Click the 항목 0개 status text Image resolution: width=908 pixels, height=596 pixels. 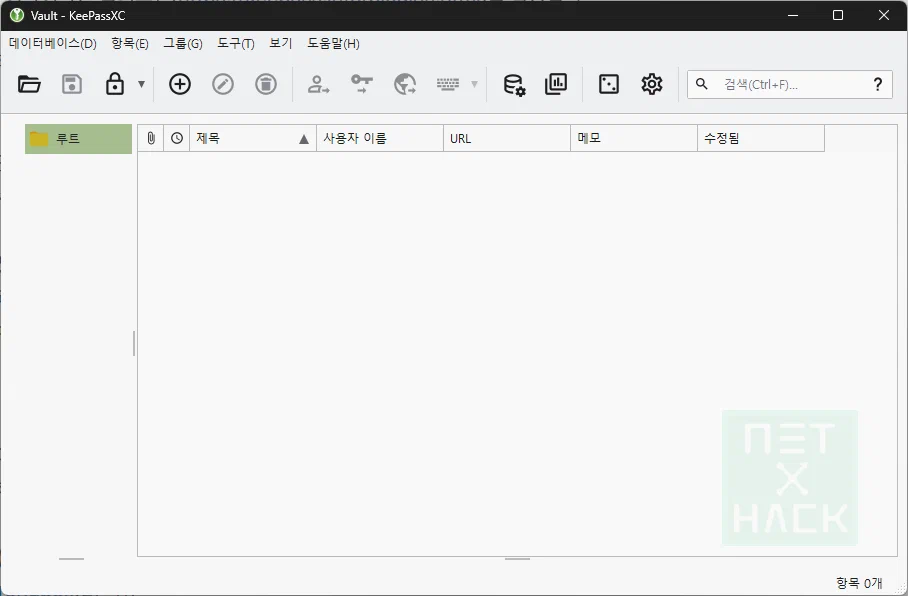pos(859,583)
